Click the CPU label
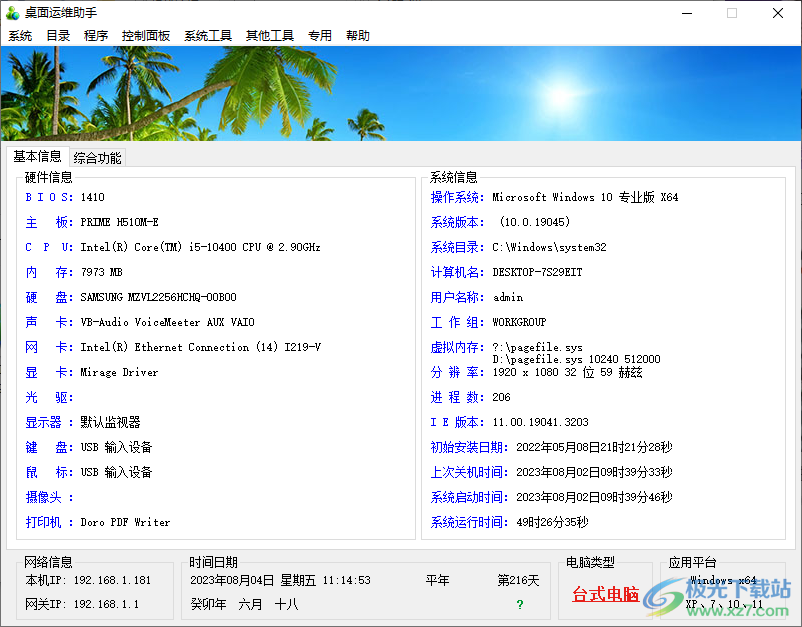 click(49, 247)
